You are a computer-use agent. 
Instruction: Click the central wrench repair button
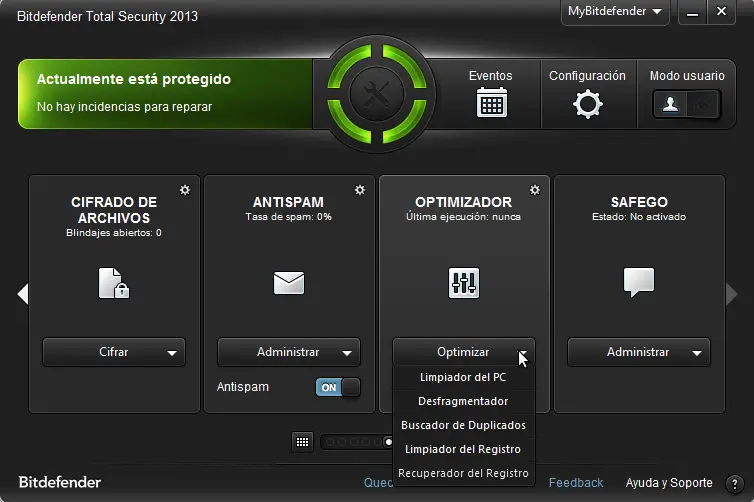click(377, 94)
